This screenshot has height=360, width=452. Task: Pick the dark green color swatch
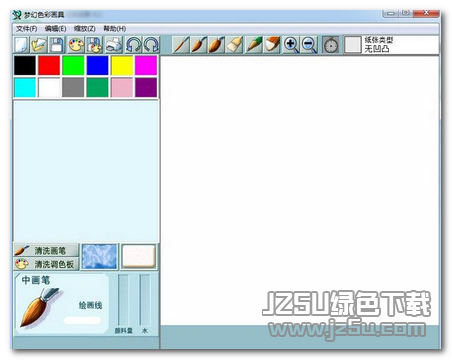(98, 87)
